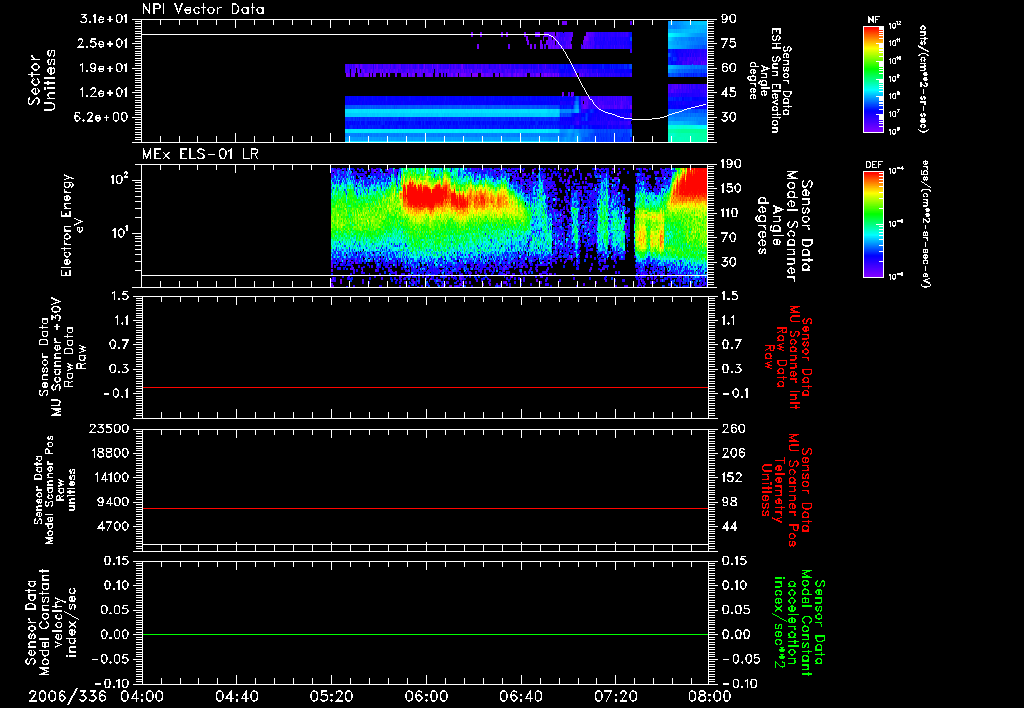Click the '90' Sun elevation tick label
The width and height of the screenshot is (1024, 708).
pyautogui.click(x=728, y=18)
